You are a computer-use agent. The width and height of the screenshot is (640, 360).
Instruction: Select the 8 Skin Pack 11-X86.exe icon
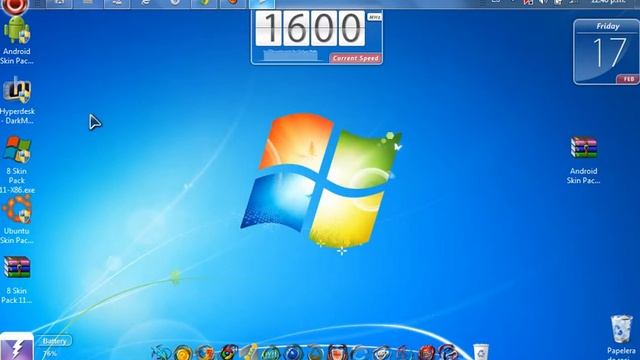coord(17,164)
